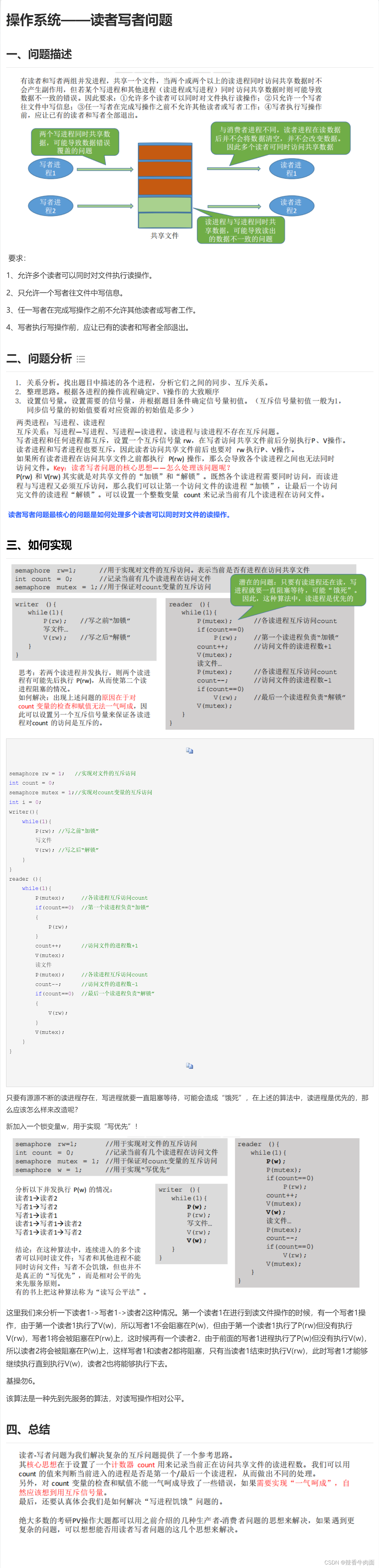The height and width of the screenshot is (1568, 379).
Task: Click the heading 二、问题分析
Action: point(39,358)
